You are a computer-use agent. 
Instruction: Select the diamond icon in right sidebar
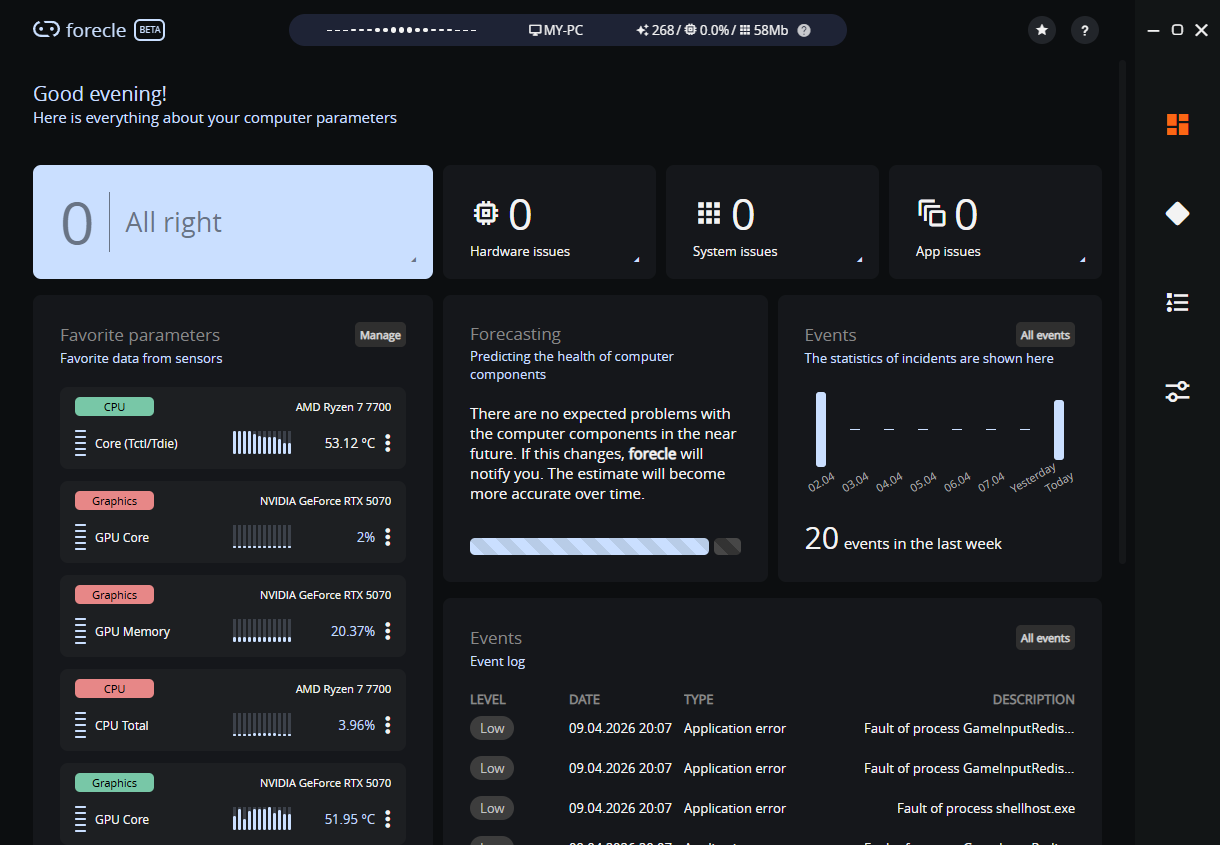1177,213
